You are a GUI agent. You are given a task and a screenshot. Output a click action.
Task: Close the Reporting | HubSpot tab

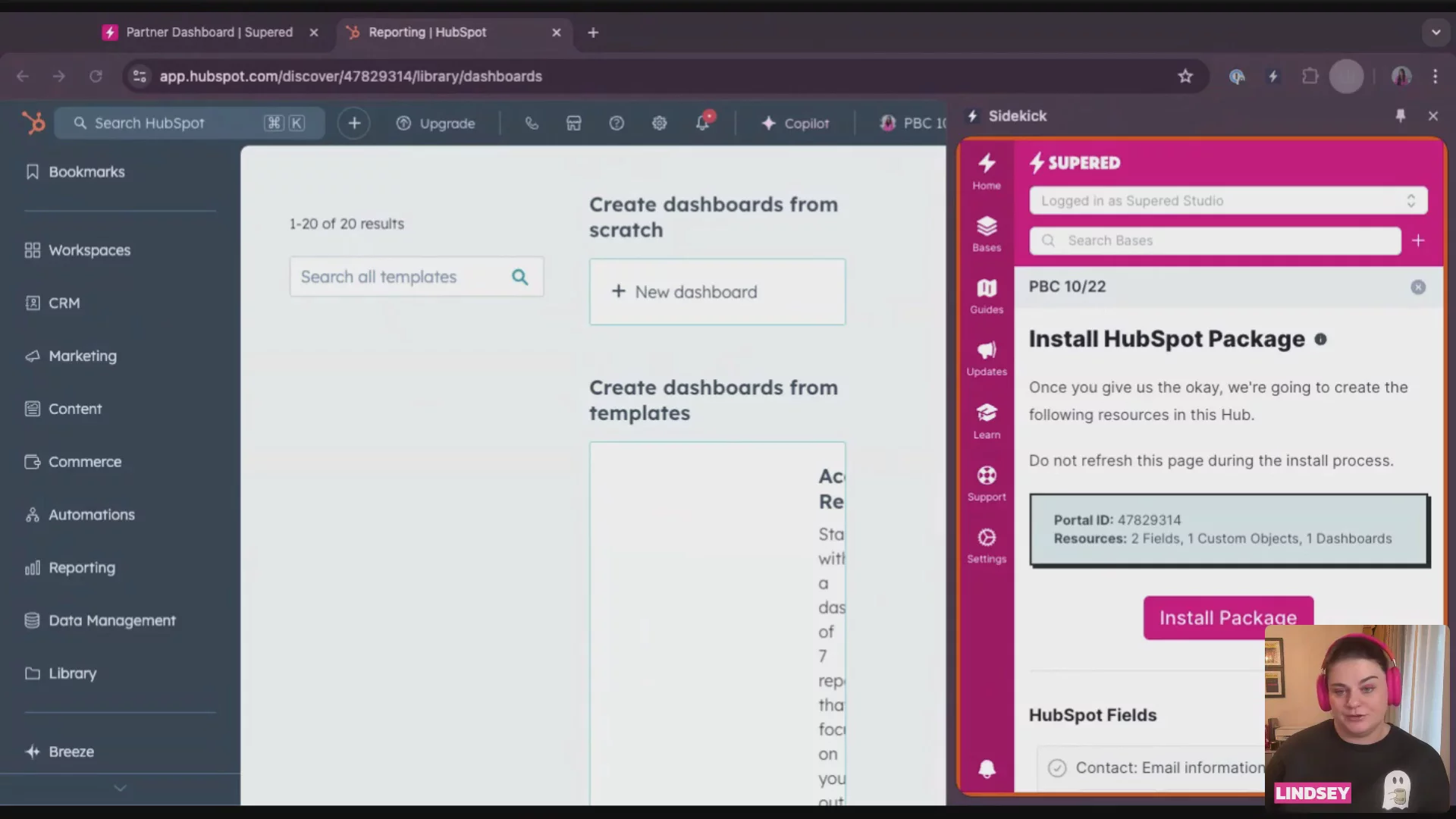(x=557, y=33)
